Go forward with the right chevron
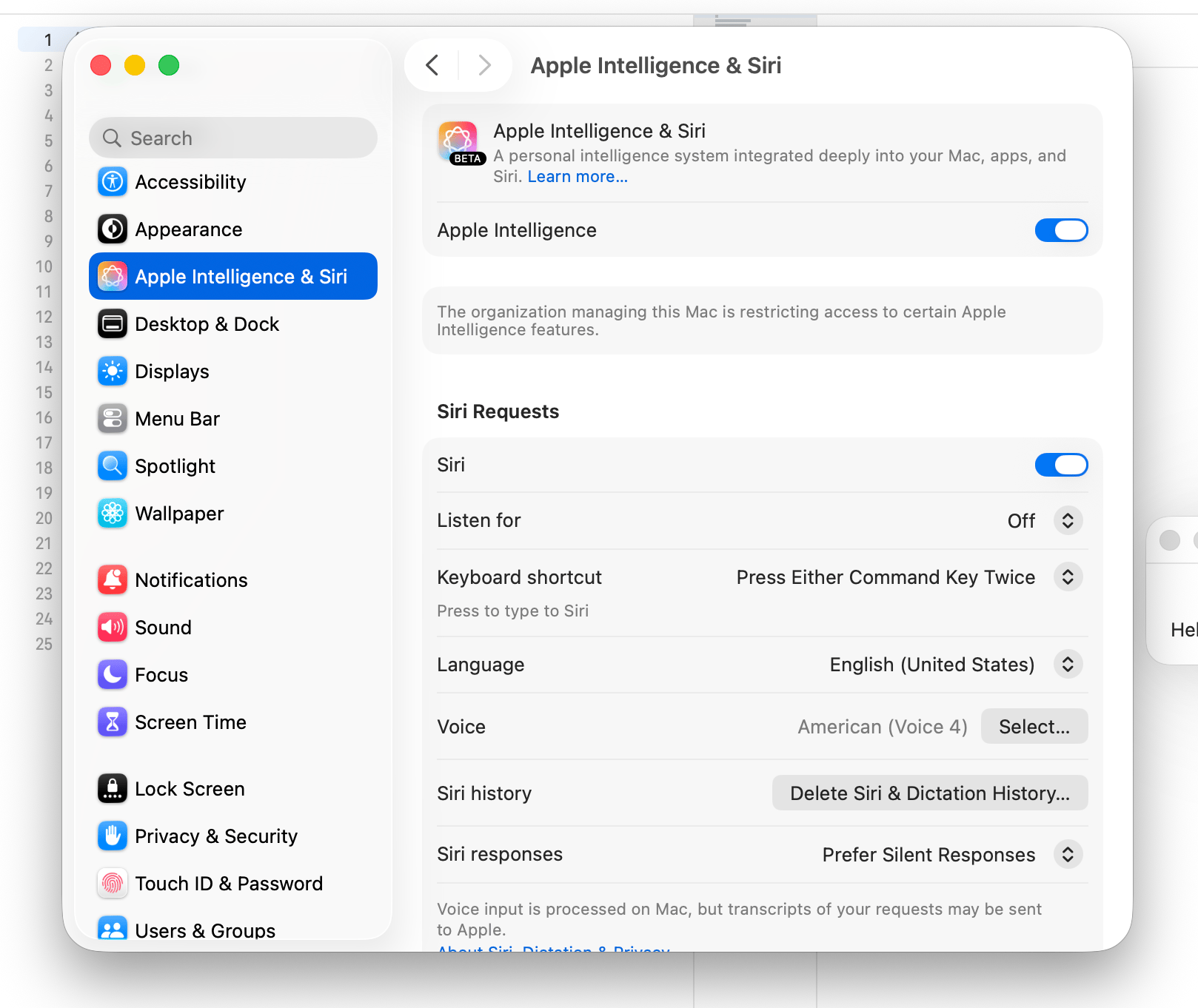Viewport: 1198px width, 1008px height. click(x=484, y=65)
